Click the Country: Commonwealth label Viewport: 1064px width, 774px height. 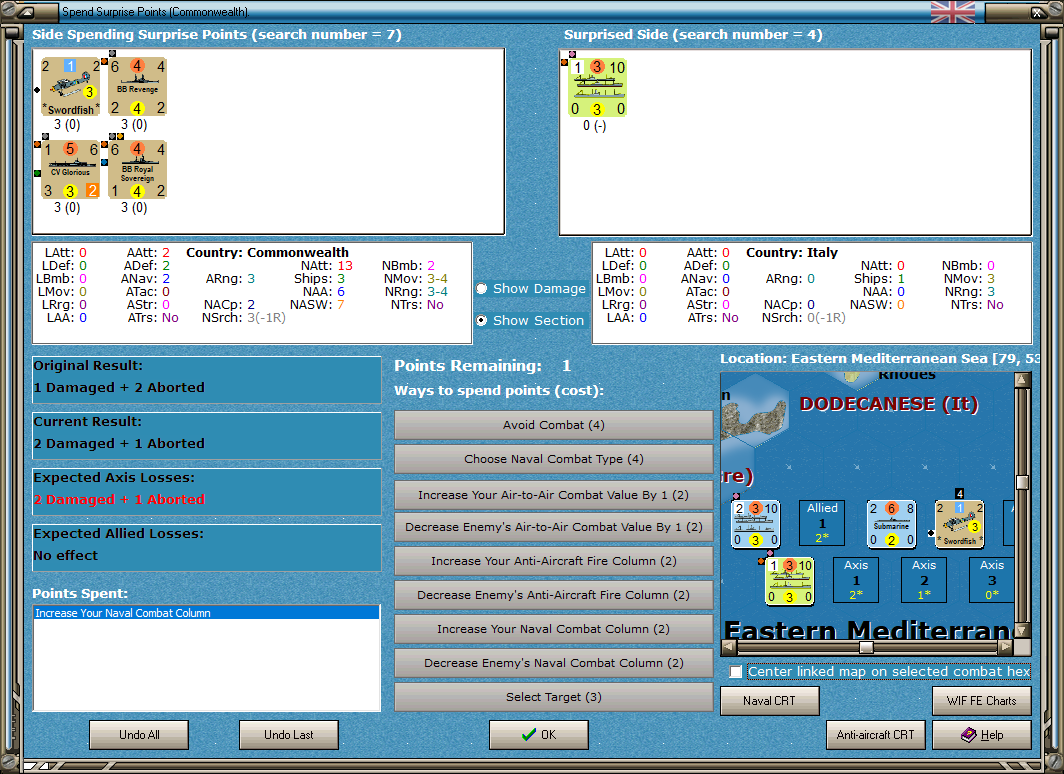(267, 252)
